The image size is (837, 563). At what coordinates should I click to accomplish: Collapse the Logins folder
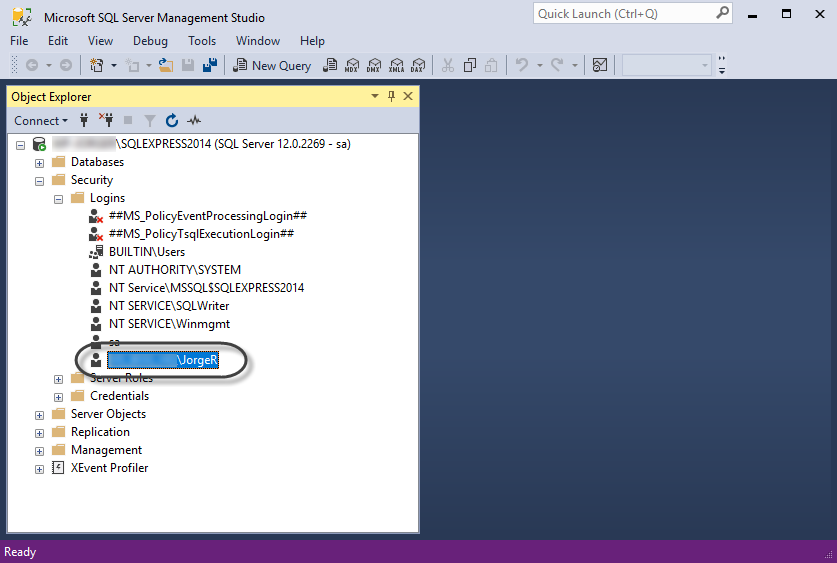[59, 199]
